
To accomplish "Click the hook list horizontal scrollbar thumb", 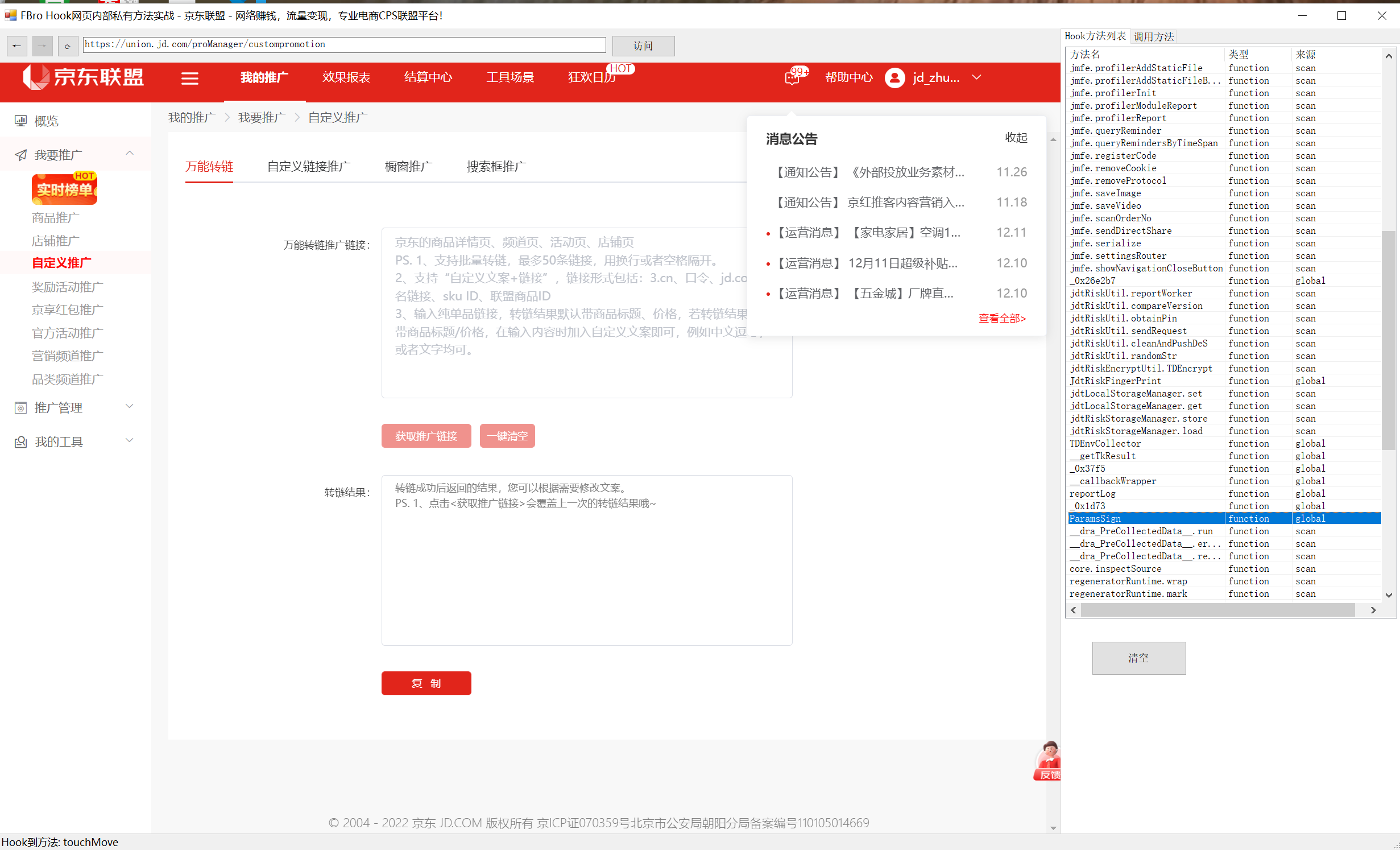I will coord(1217,610).
